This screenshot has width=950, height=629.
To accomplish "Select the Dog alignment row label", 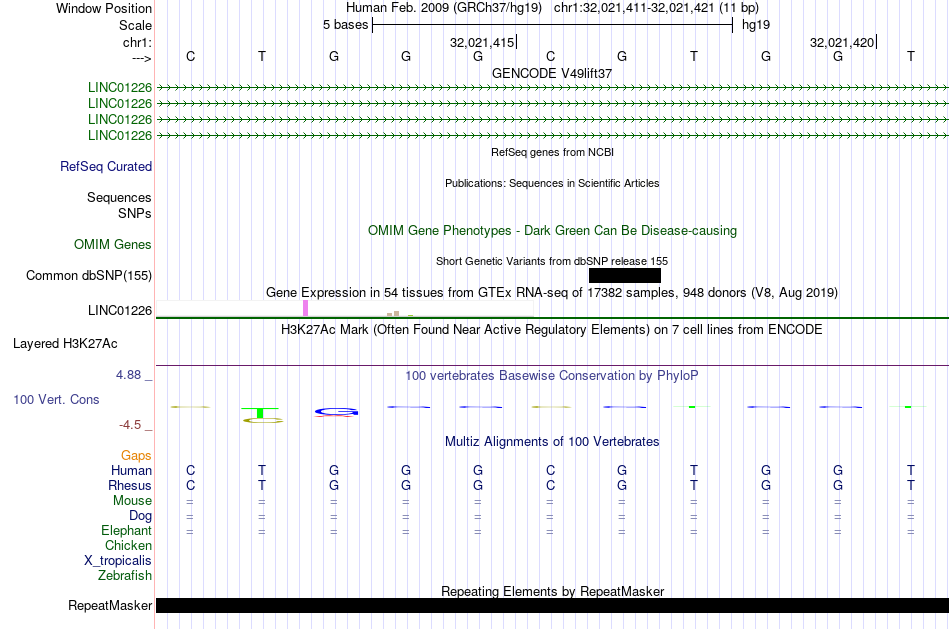I will point(140,516).
